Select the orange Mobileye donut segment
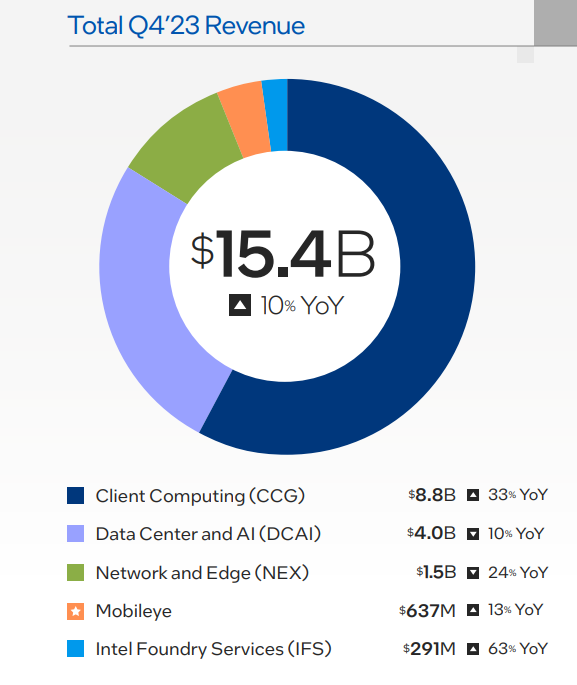577x685 pixels. 245,119
